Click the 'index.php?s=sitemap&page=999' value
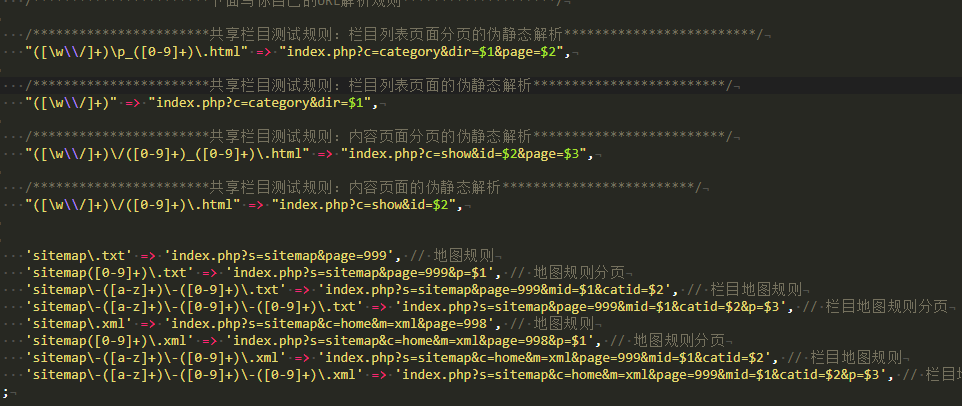This screenshot has height=406, width=962. (x=282, y=255)
